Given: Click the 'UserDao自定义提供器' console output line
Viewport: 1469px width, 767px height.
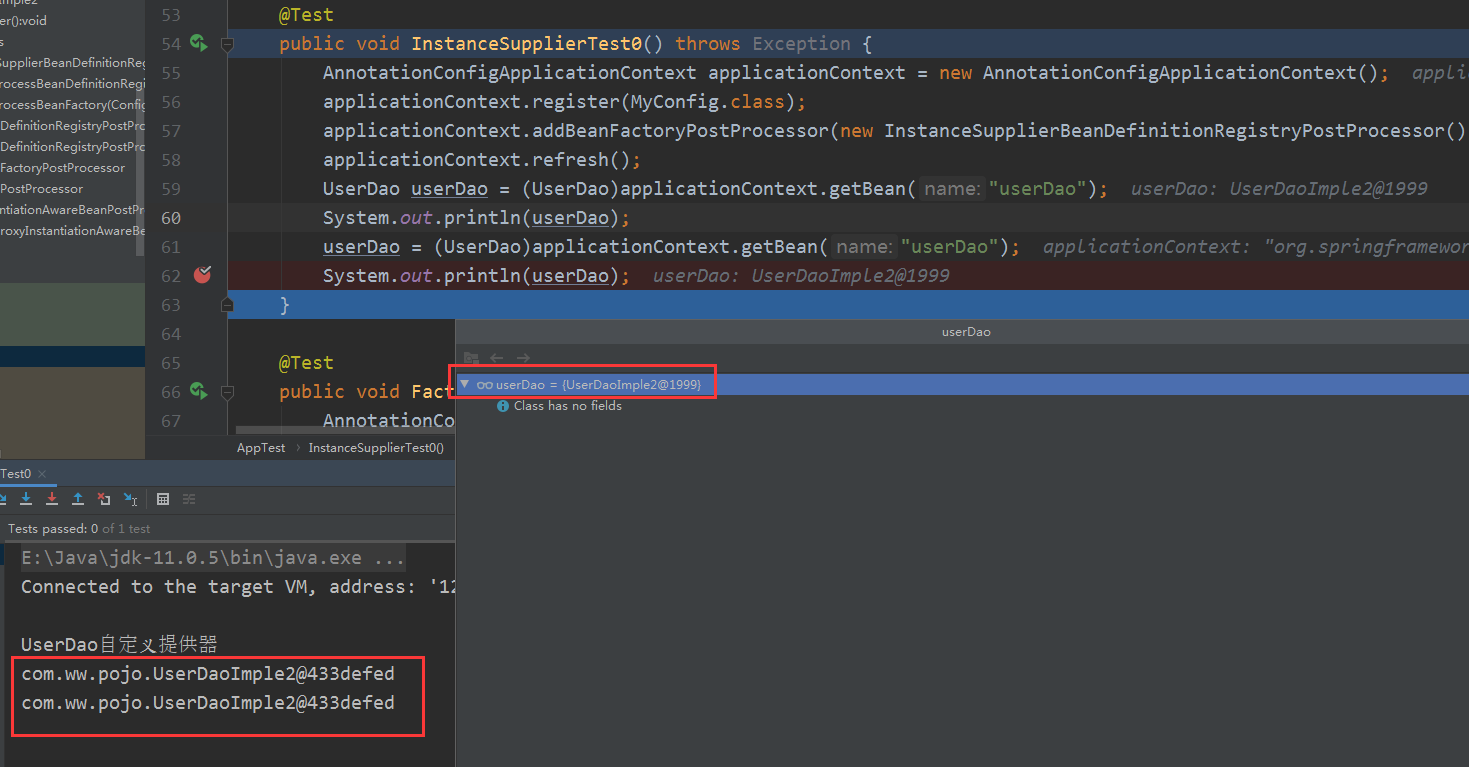Looking at the screenshot, I should click(119, 645).
